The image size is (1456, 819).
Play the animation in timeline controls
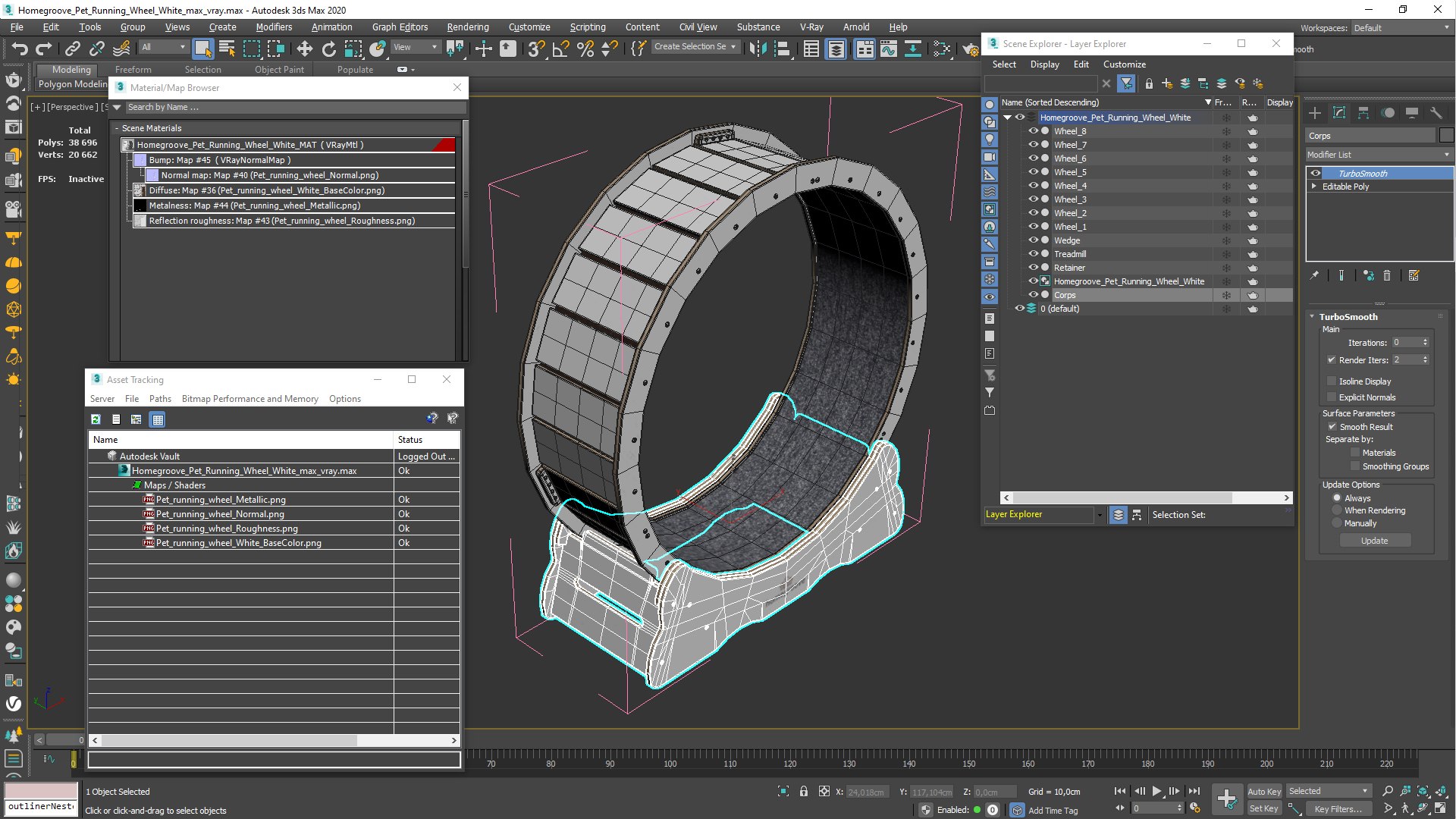click(1156, 791)
